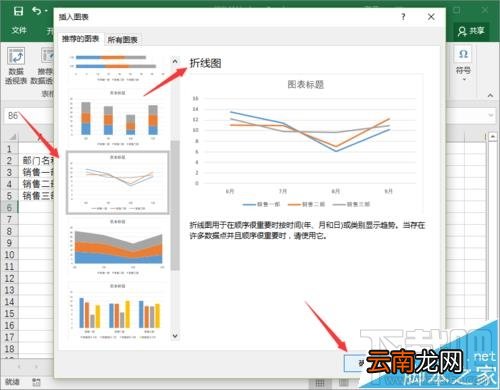Image resolution: width=500 pixels, height=390 pixels.
Task: Select the stacked bar chart thumbnail
Action: point(117,68)
